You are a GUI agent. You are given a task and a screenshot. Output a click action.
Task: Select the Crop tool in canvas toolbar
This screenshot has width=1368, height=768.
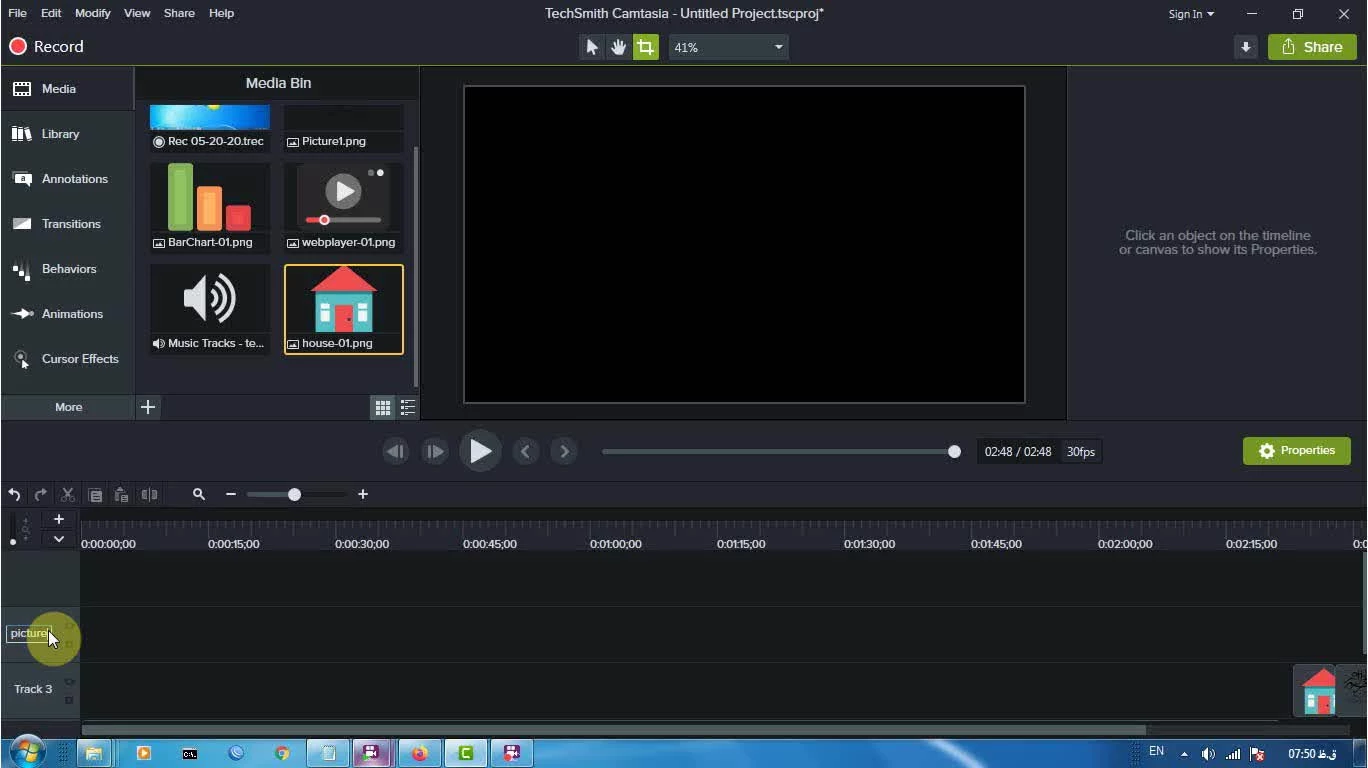coord(646,47)
